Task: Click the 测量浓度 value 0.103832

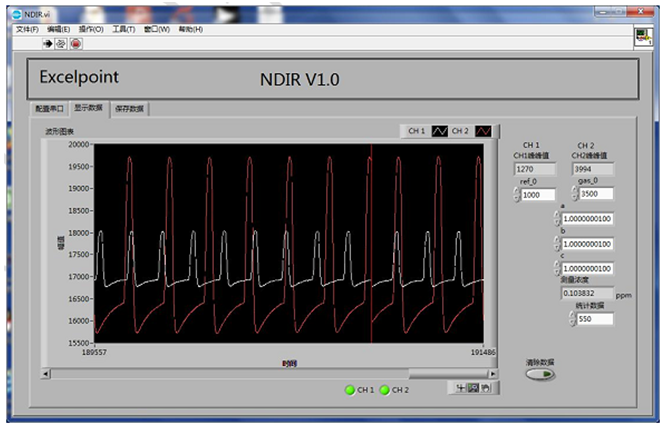Action: (587, 293)
